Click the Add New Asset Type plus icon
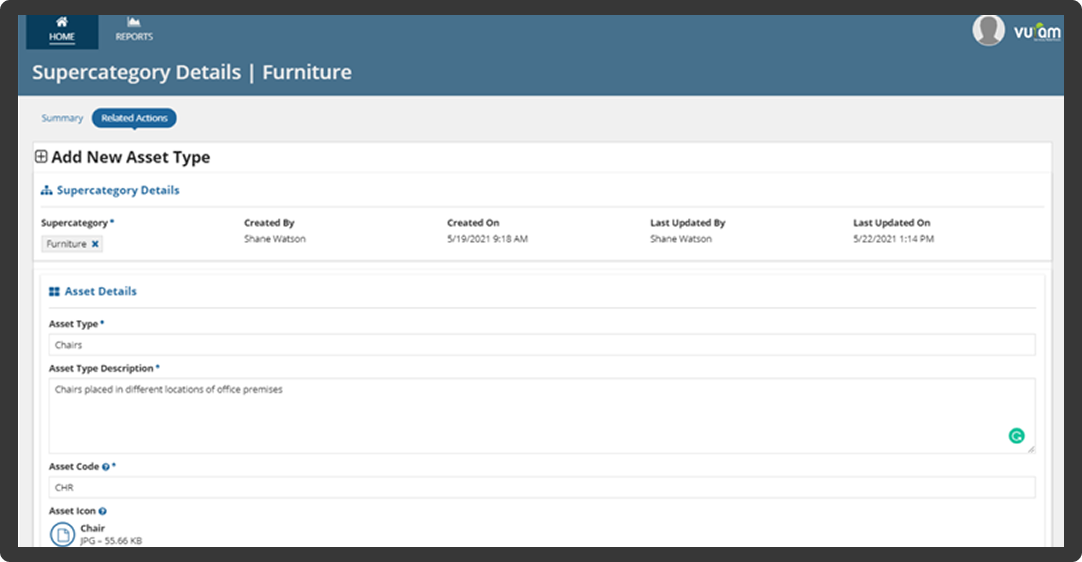Image resolution: width=1082 pixels, height=562 pixels. point(41,157)
